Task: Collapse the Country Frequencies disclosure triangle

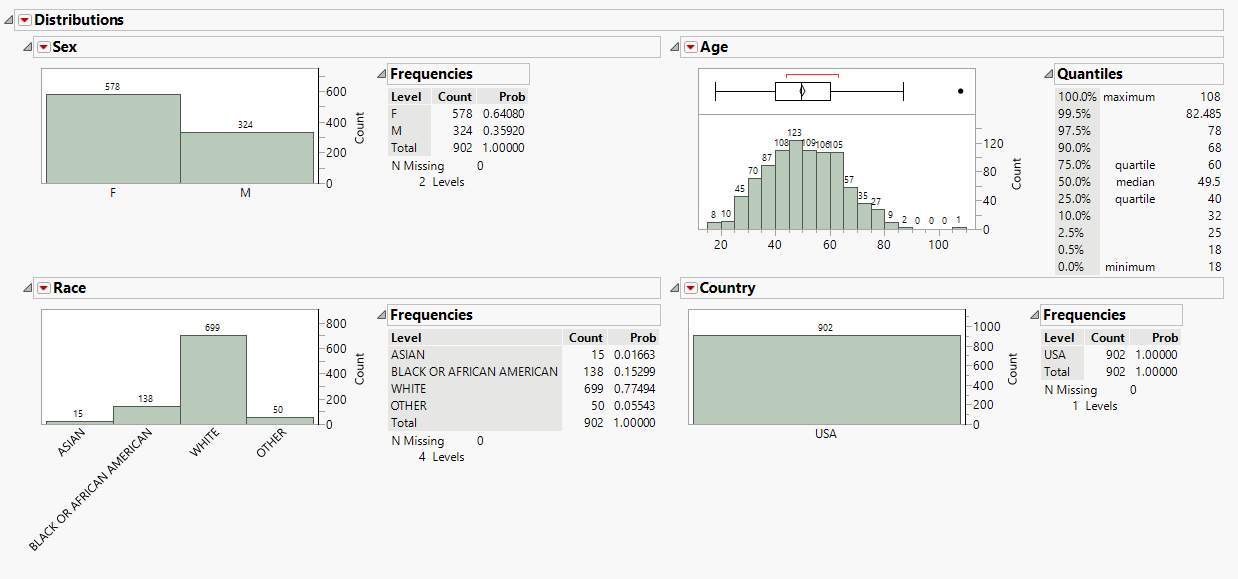Action: [x=1034, y=315]
